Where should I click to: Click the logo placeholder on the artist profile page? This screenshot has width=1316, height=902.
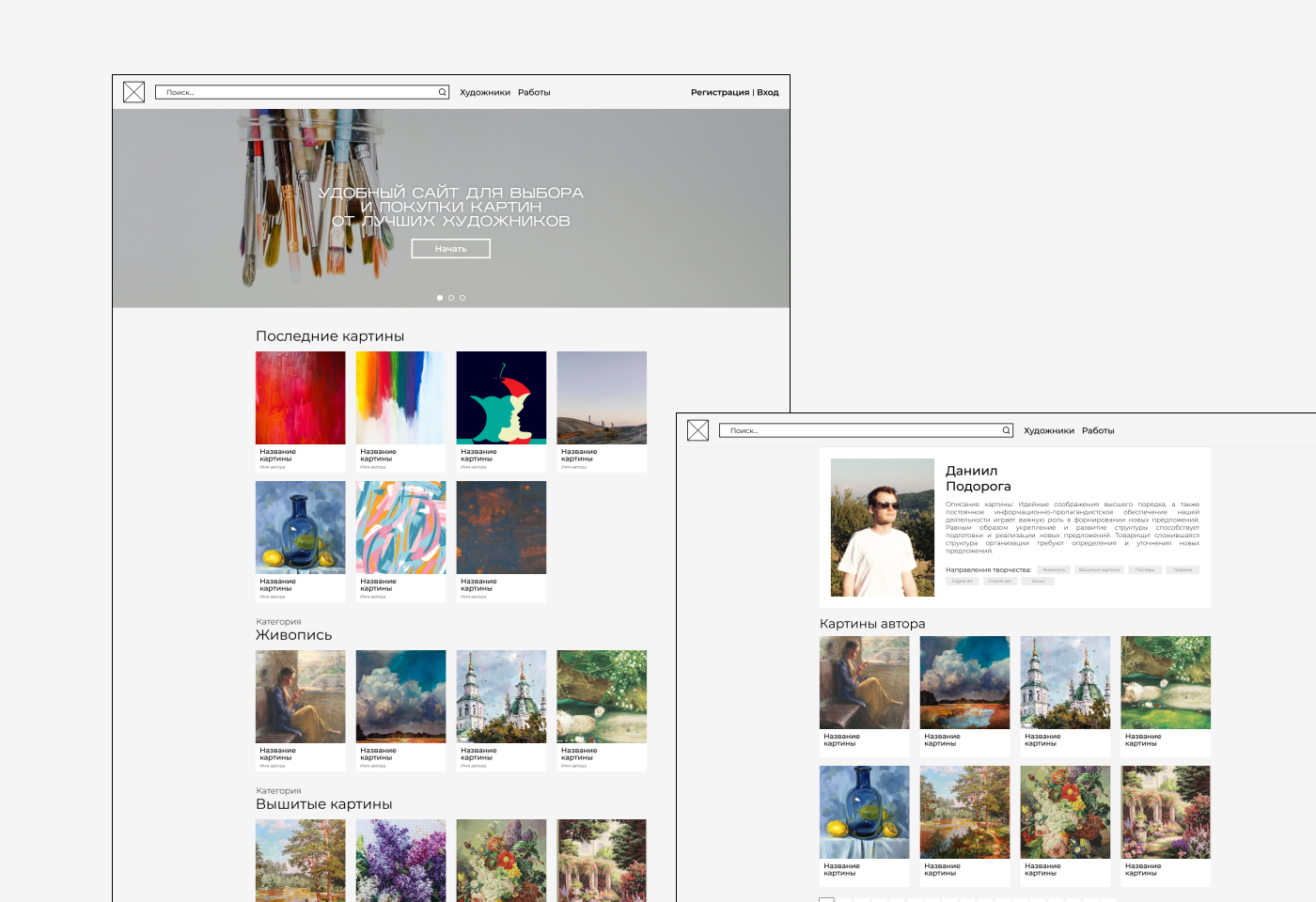tap(697, 430)
